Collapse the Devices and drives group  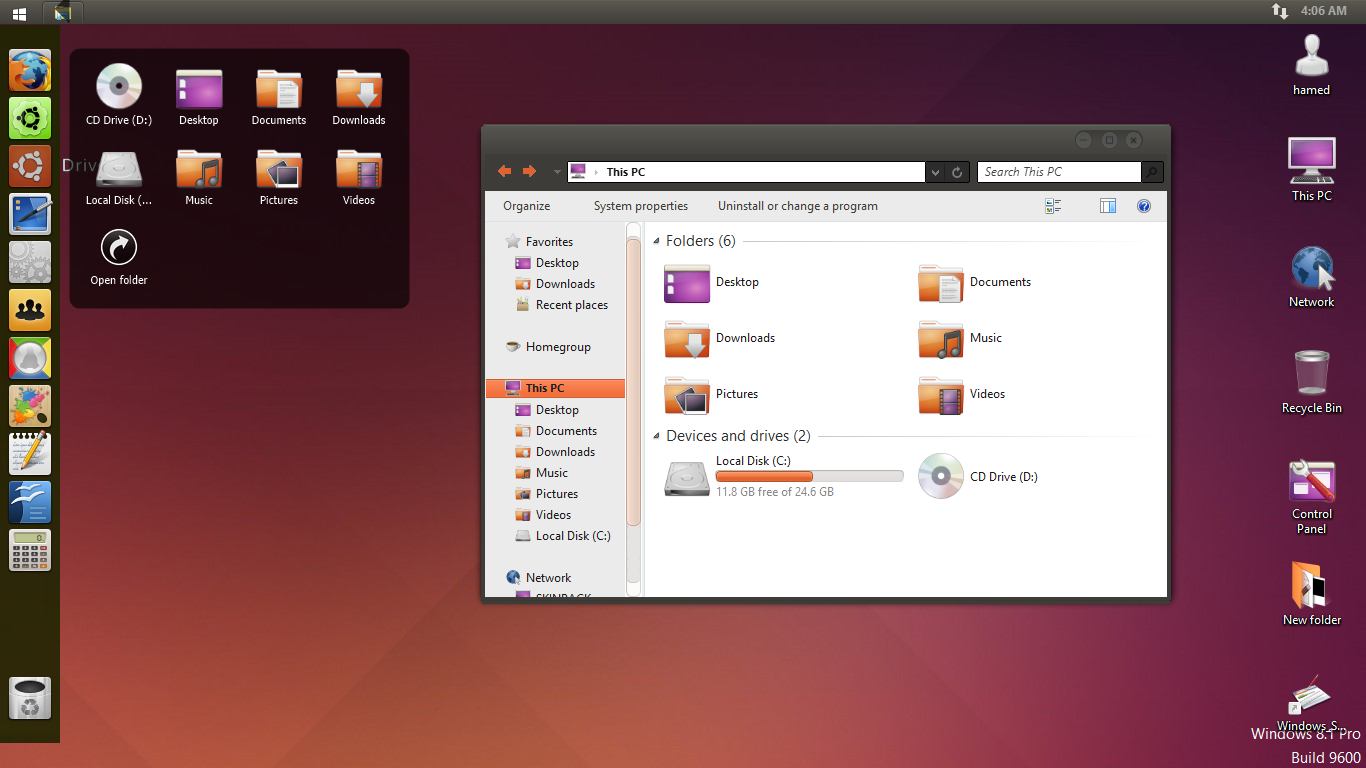coord(657,436)
